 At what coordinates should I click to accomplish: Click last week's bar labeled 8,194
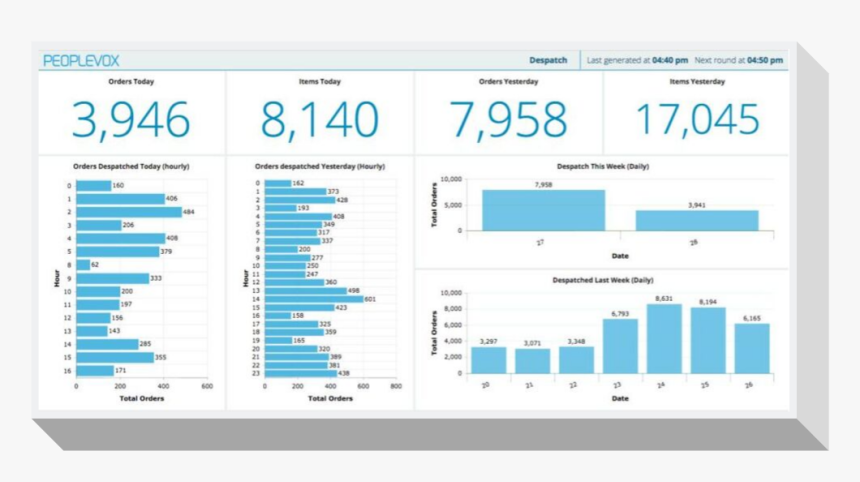(708, 341)
